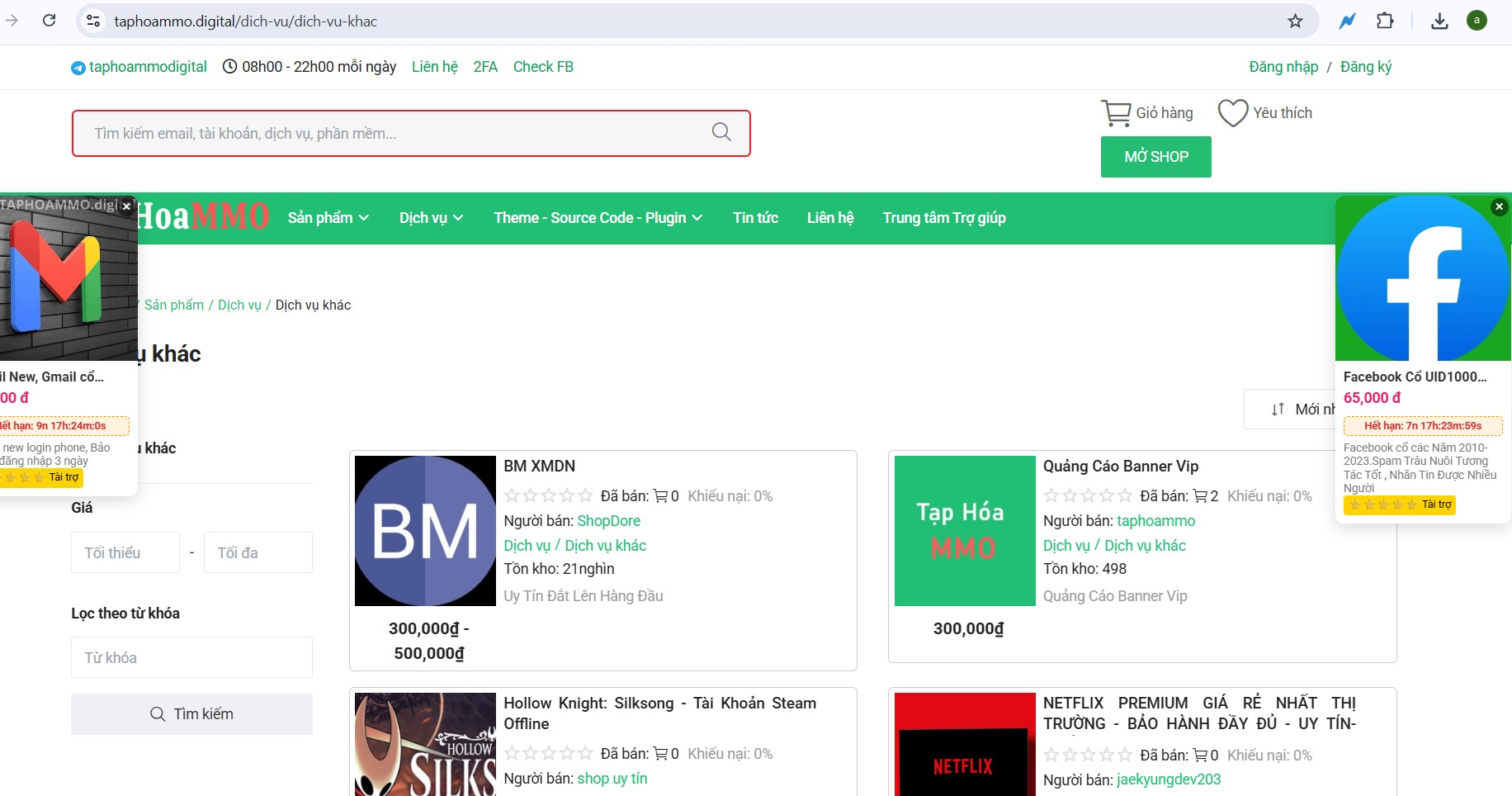
Task: Open the Theme - Source Code - Plugin dropdown
Action: [597, 218]
